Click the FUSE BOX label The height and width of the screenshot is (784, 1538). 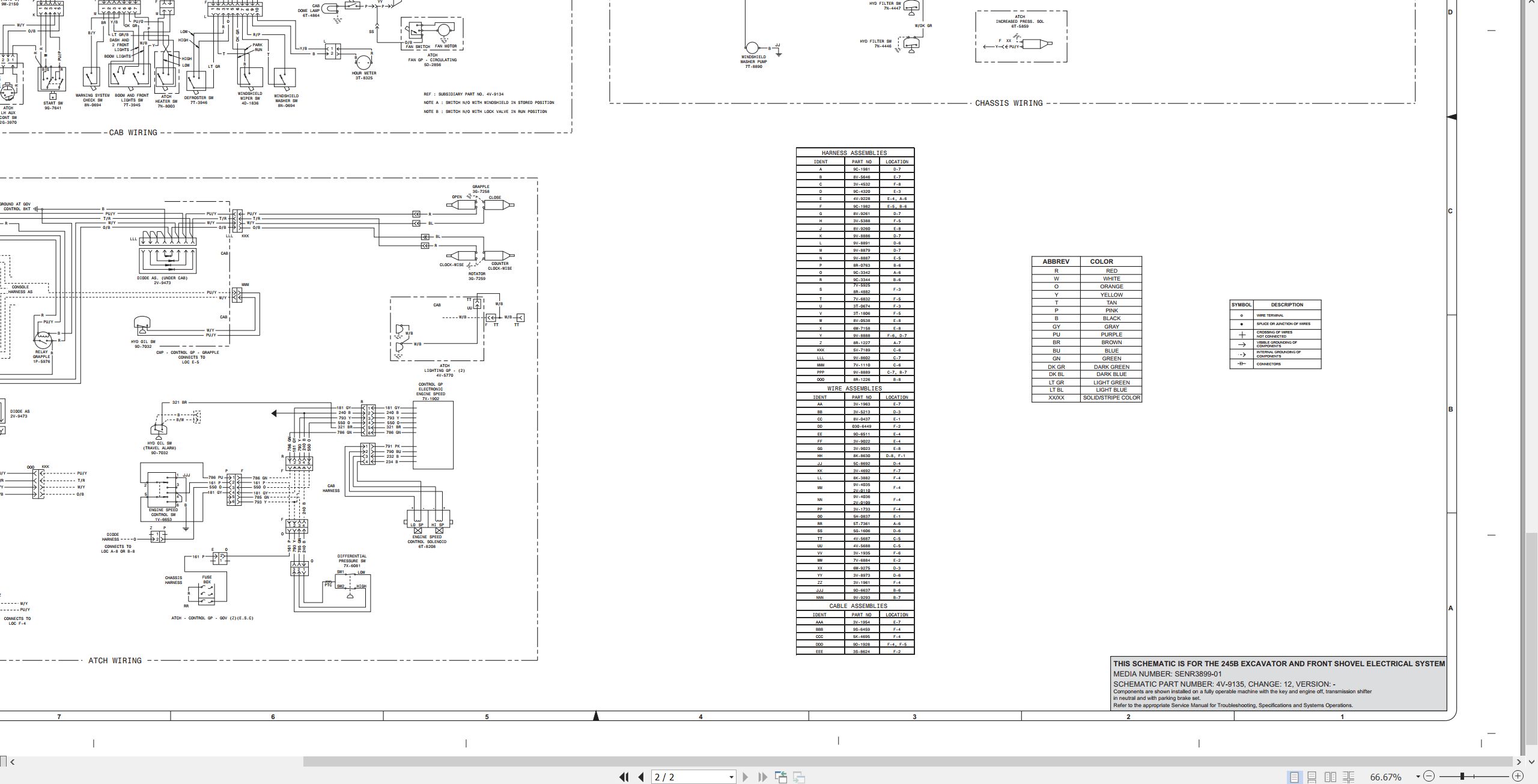[207, 580]
